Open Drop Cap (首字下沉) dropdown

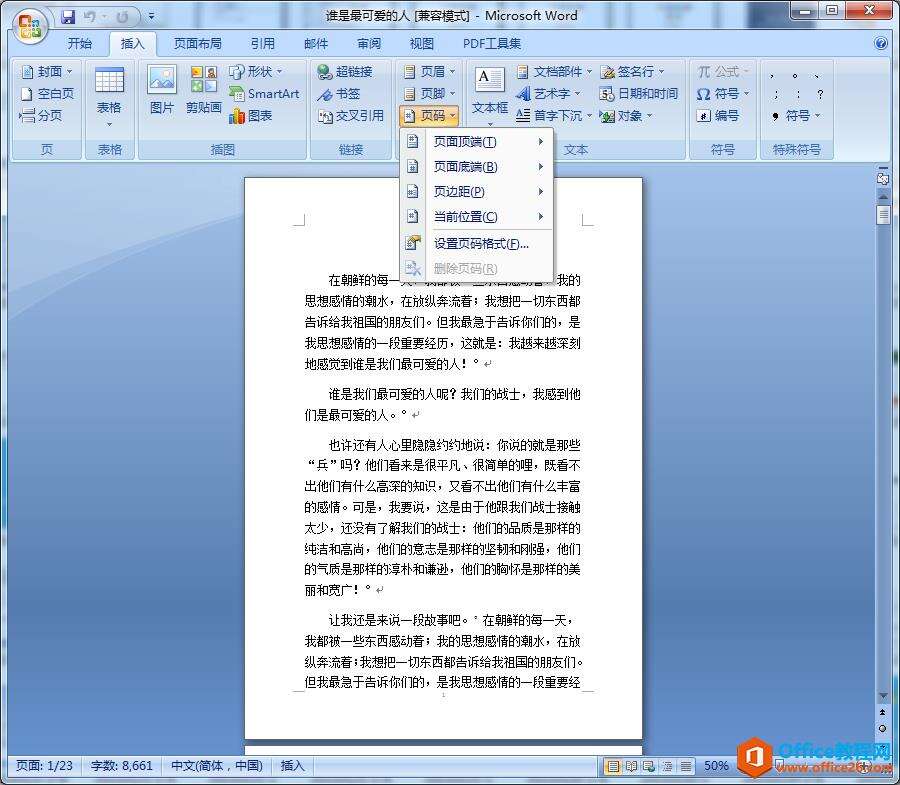click(553, 116)
